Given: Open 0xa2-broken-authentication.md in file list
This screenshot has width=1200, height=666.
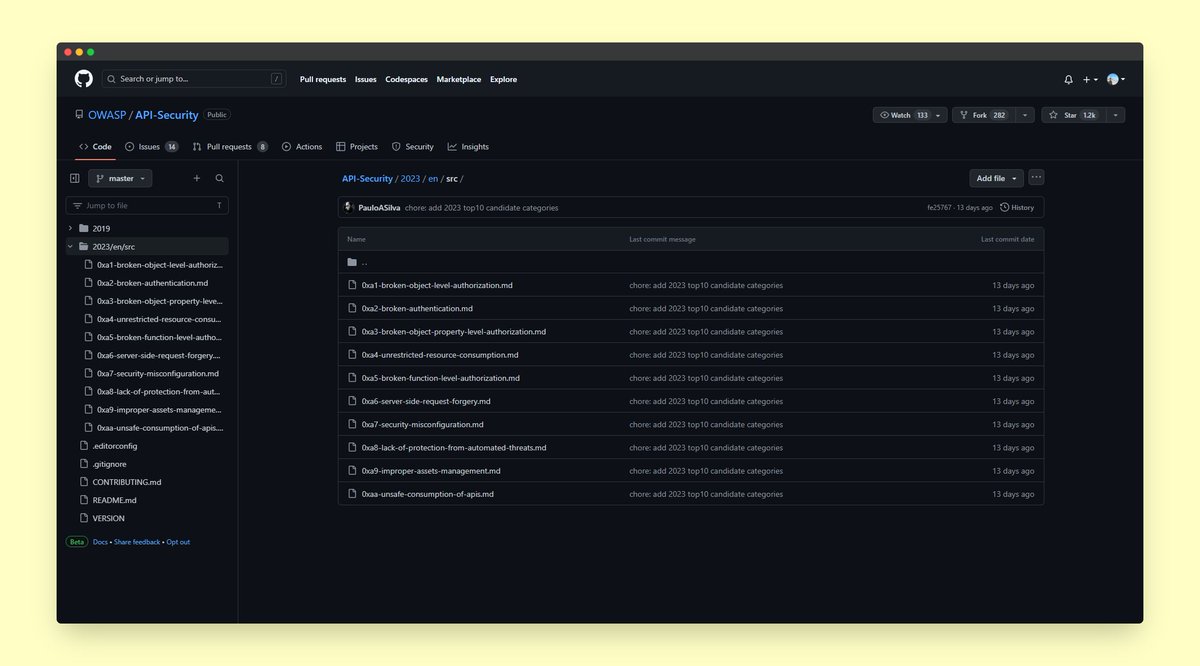Looking at the screenshot, I should pyautogui.click(x=417, y=308).
